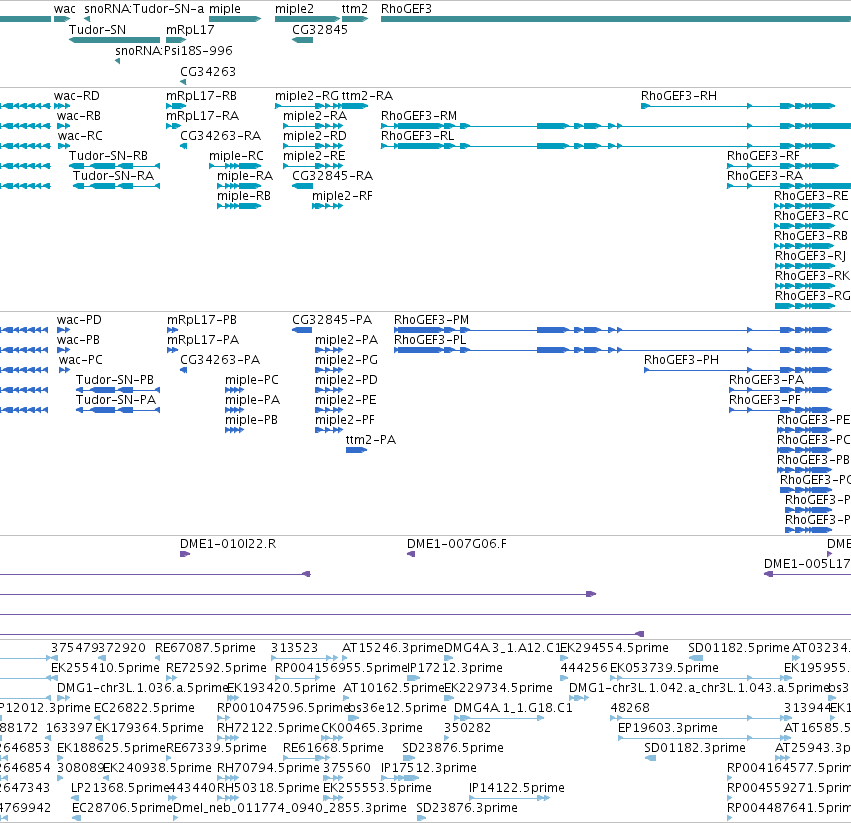Select EST LP21368.5prime

pos(75,798)
